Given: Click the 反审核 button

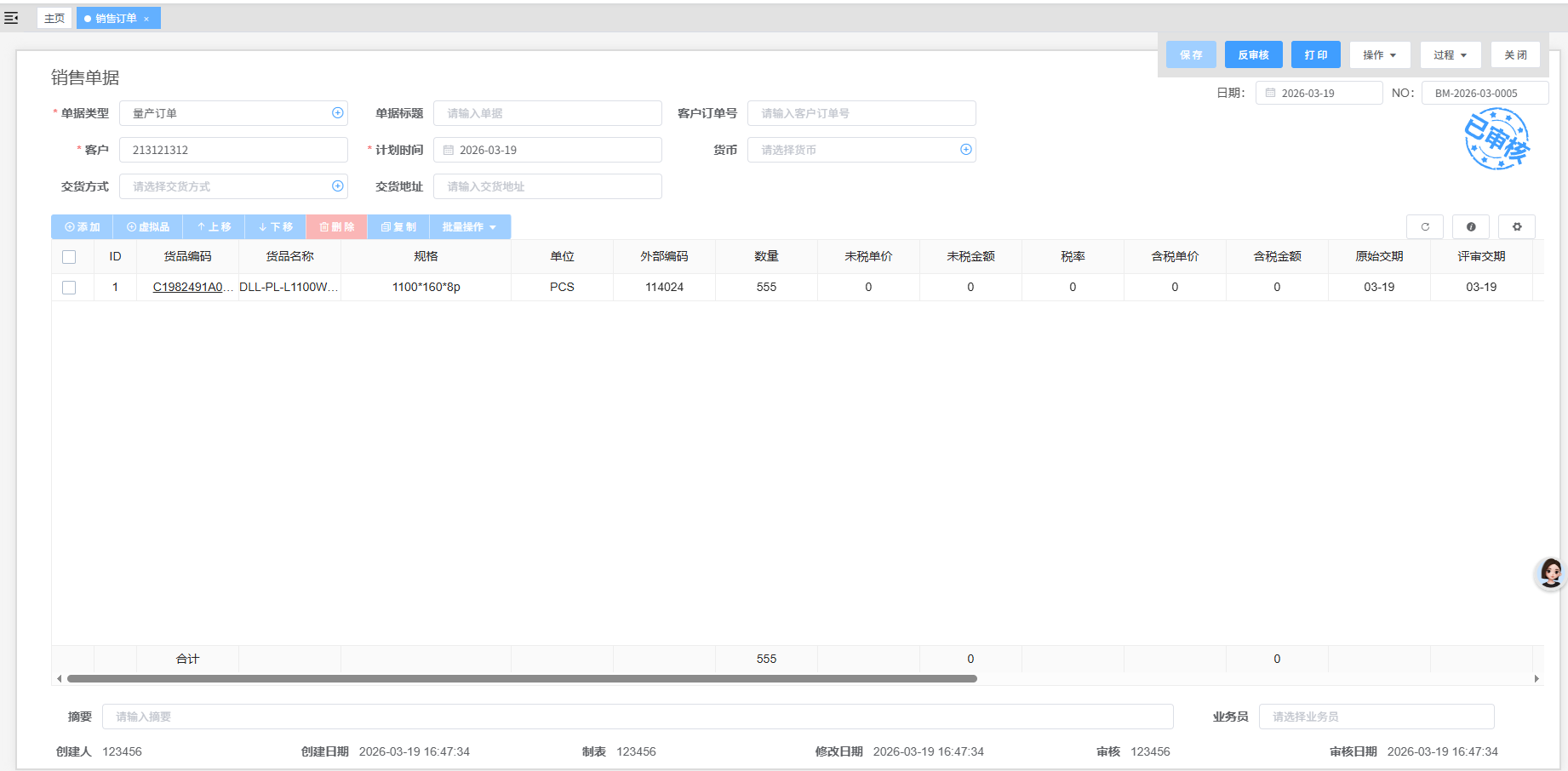Looking at the screenshot, I should click(x=1253, y=55).
